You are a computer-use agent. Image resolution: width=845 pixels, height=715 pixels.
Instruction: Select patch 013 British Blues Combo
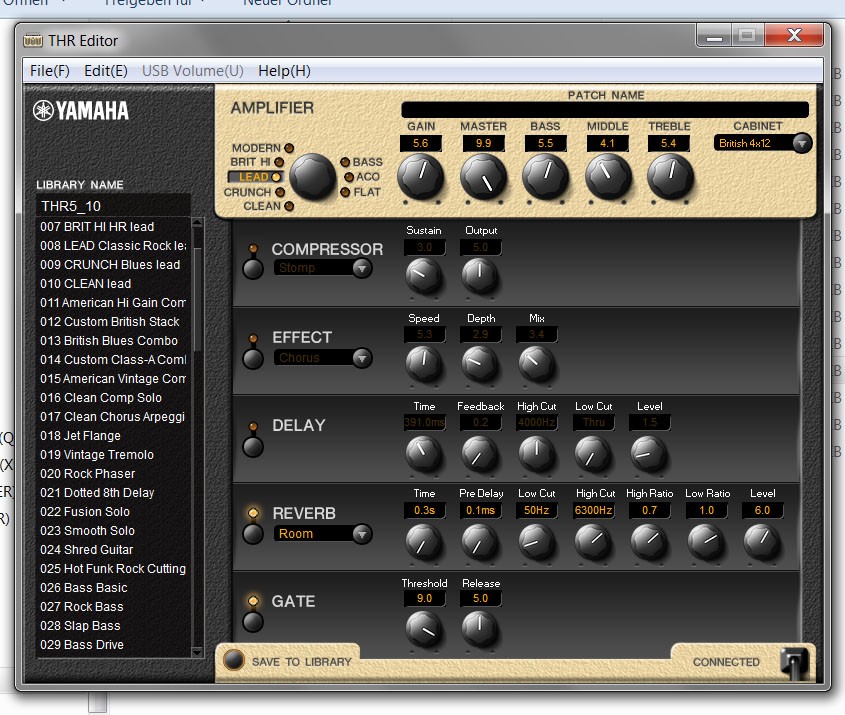click(x=113, y=341)
